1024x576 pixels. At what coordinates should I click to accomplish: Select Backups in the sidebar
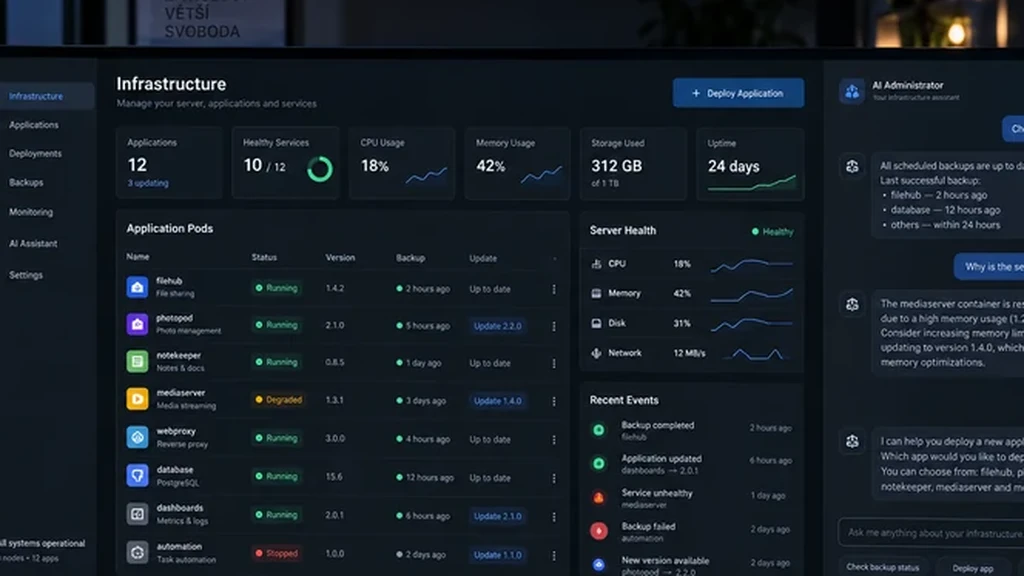pyautogui.click(x=26, y=182)
